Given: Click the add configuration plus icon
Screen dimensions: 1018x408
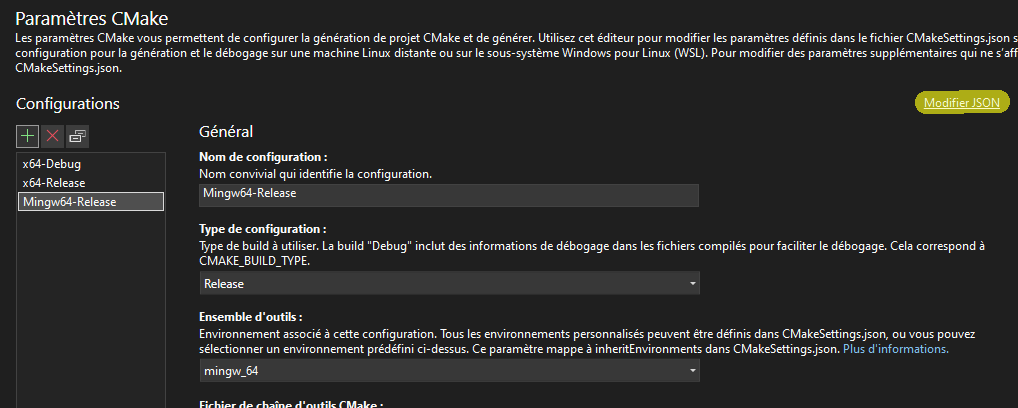Looking at the screenshot, I should click(28, 135).
